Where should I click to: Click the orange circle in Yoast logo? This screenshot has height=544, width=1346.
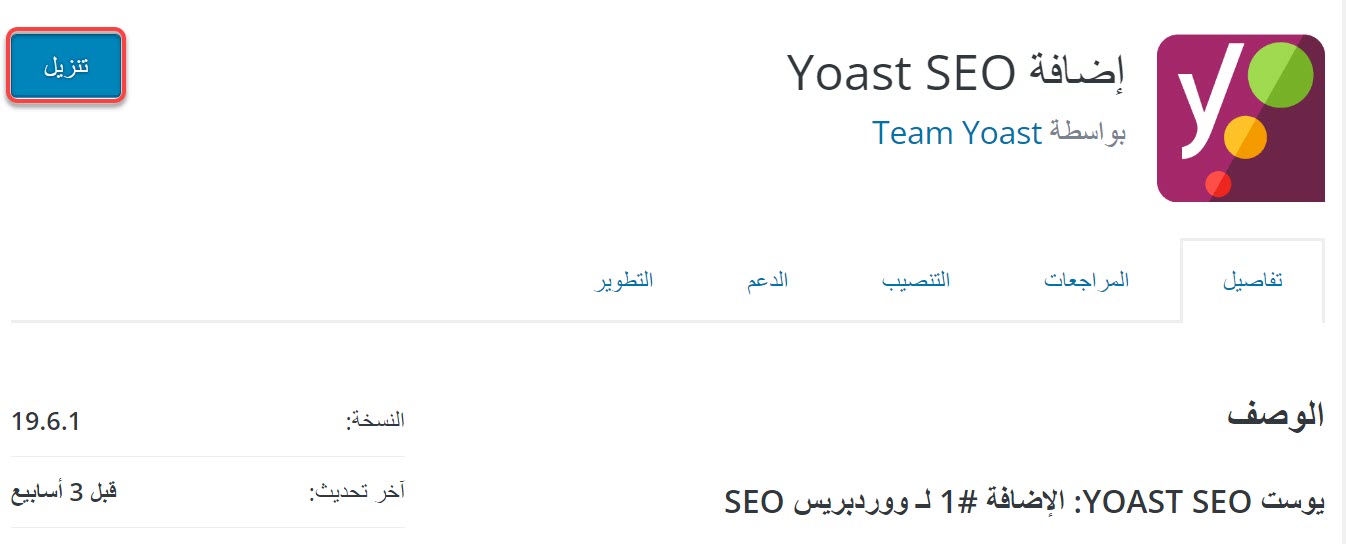[1246, 136]
